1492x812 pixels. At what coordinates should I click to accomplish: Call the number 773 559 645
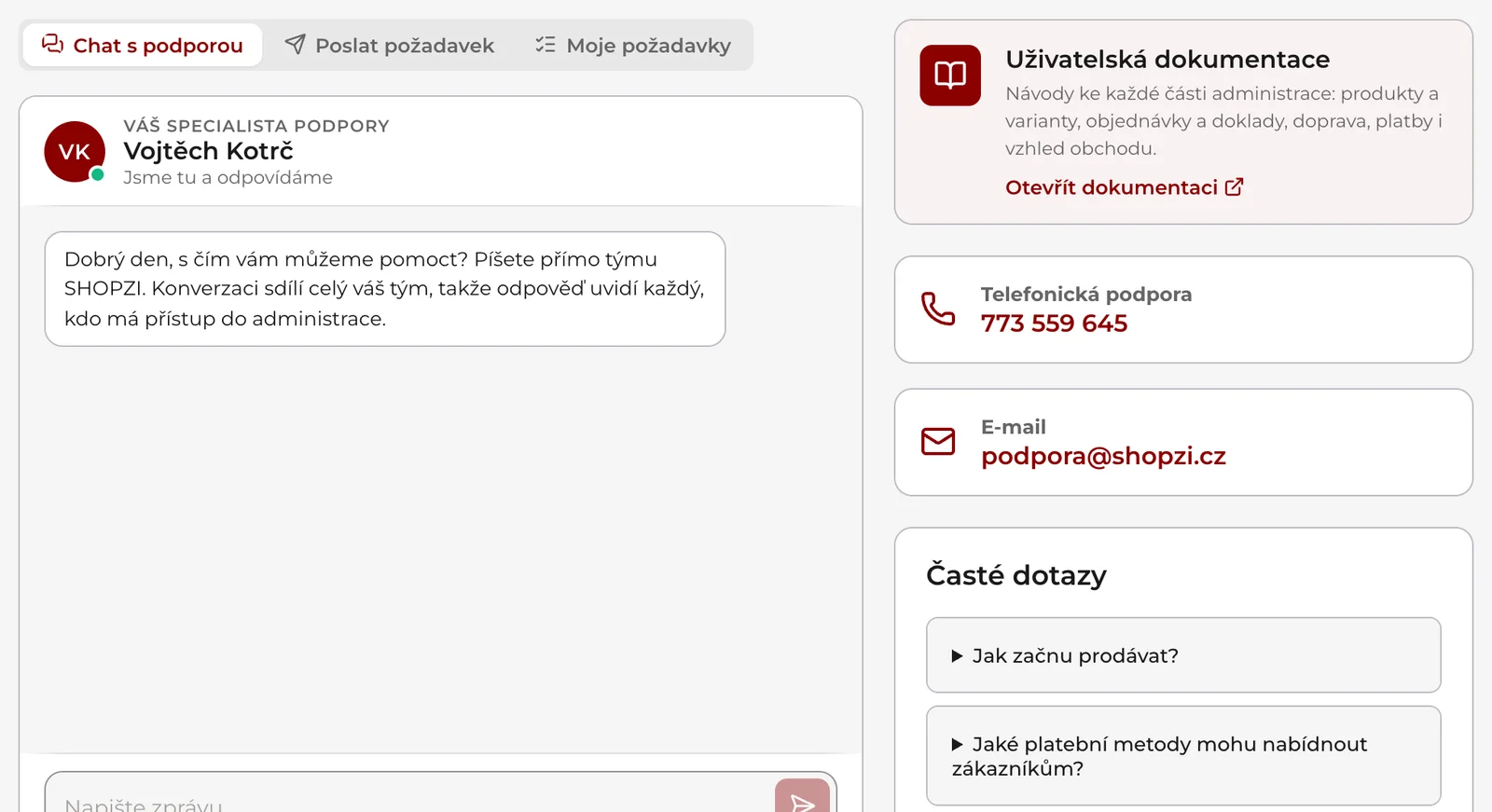[x=1054, y=323]
